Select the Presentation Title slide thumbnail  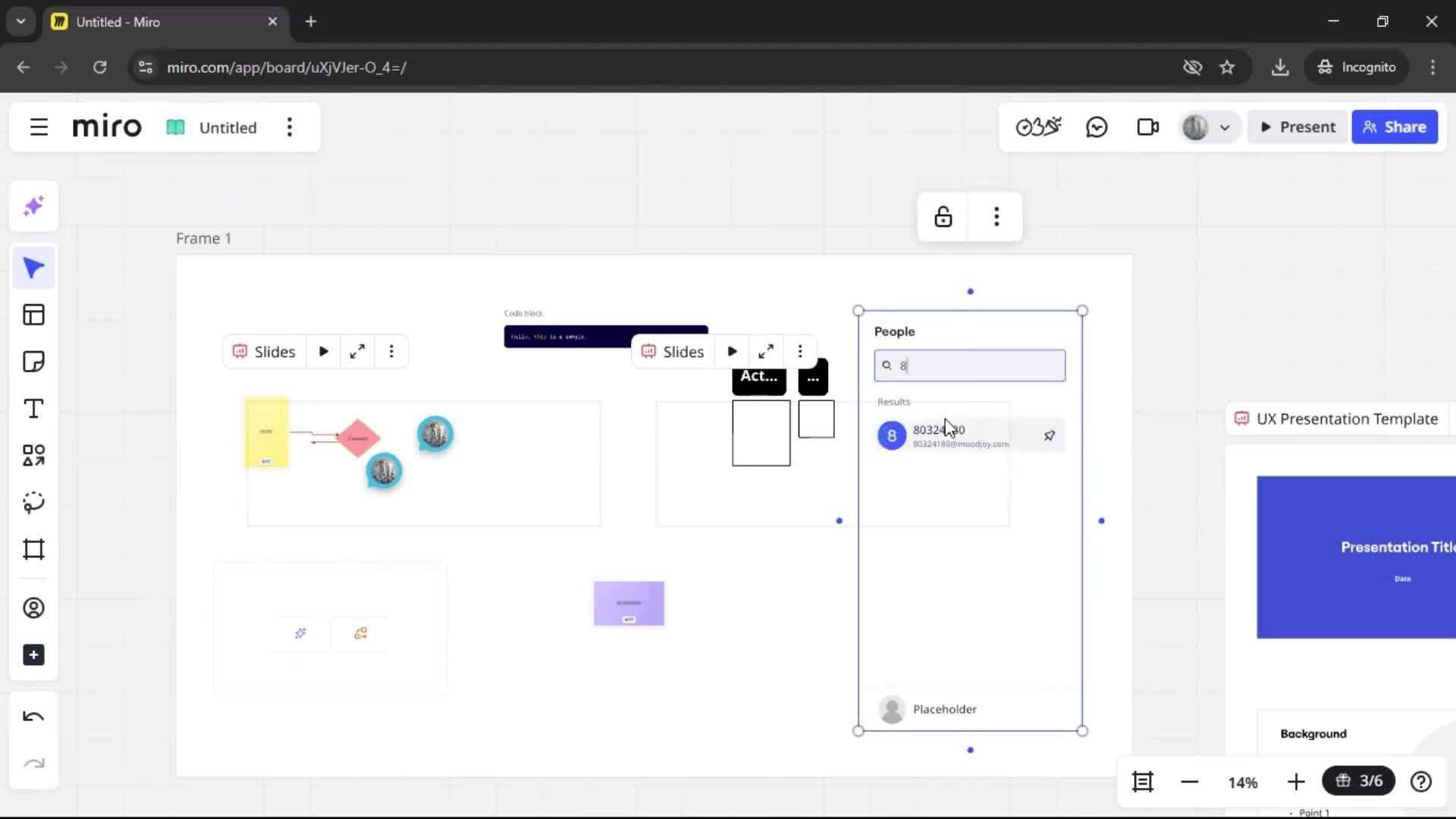coord(1356,557)
